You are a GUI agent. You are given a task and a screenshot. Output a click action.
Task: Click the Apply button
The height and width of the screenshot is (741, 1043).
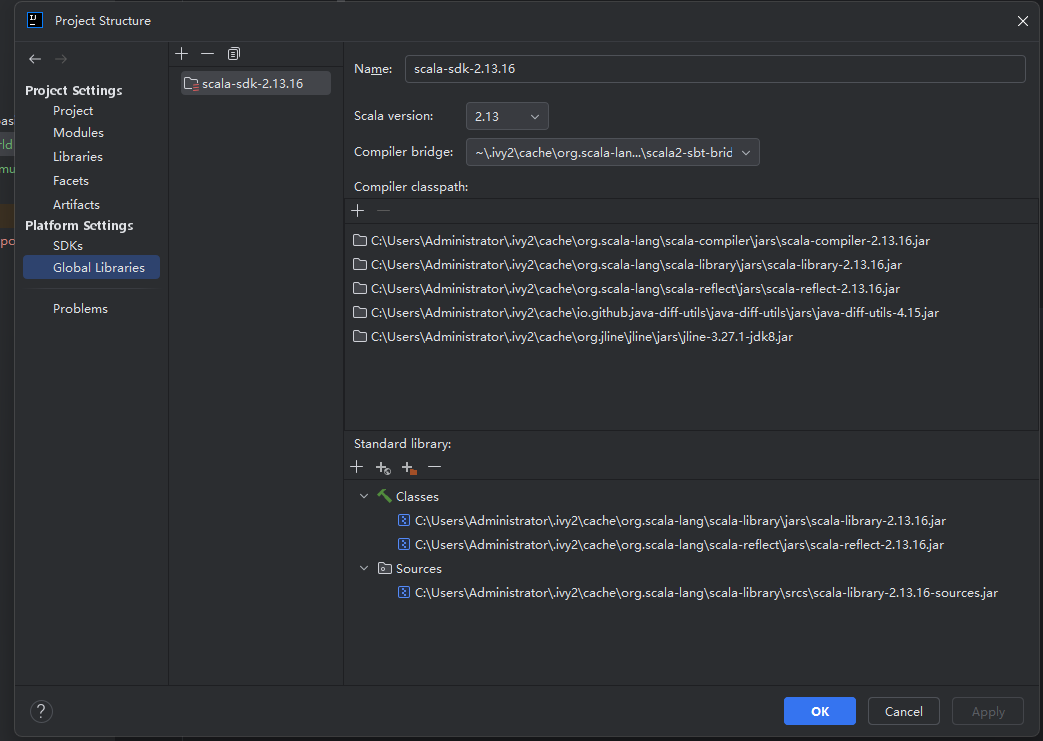[x=988, y=711]
